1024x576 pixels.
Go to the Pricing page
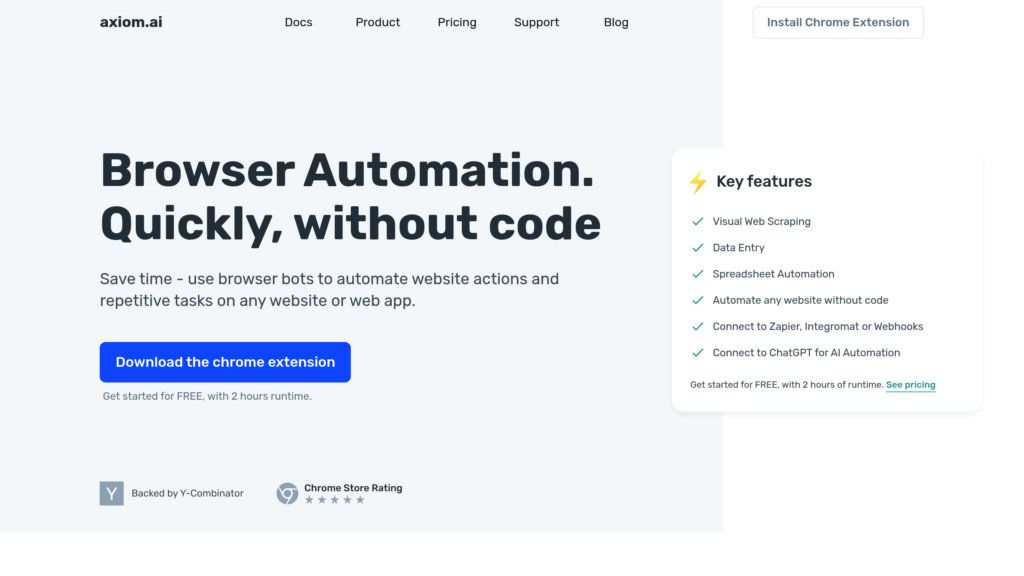pos(457,22)
